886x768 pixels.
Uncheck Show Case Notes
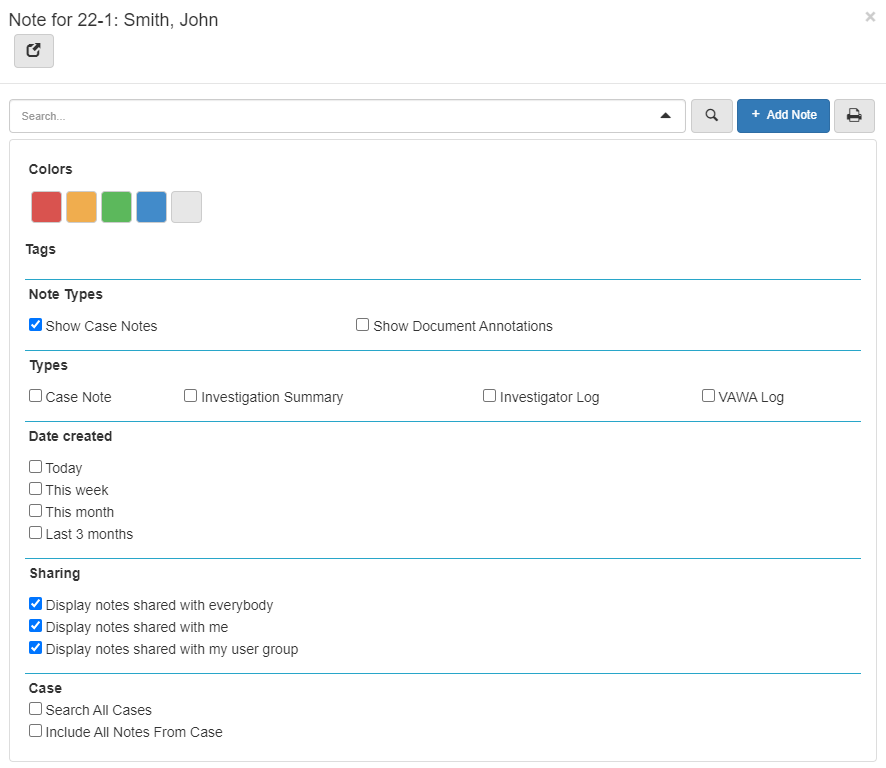(x=36, y=325)
